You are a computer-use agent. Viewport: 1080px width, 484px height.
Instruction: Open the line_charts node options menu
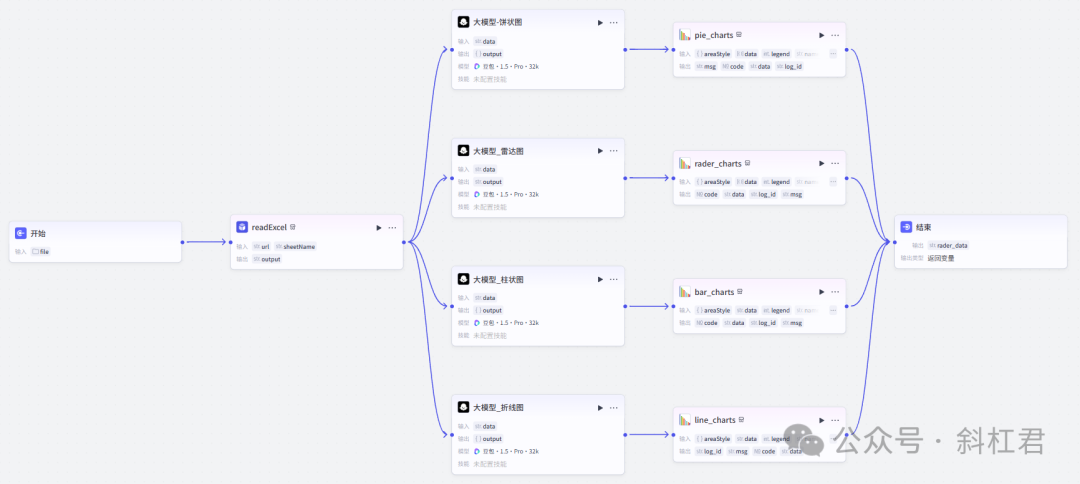click(x=835, y=420)
